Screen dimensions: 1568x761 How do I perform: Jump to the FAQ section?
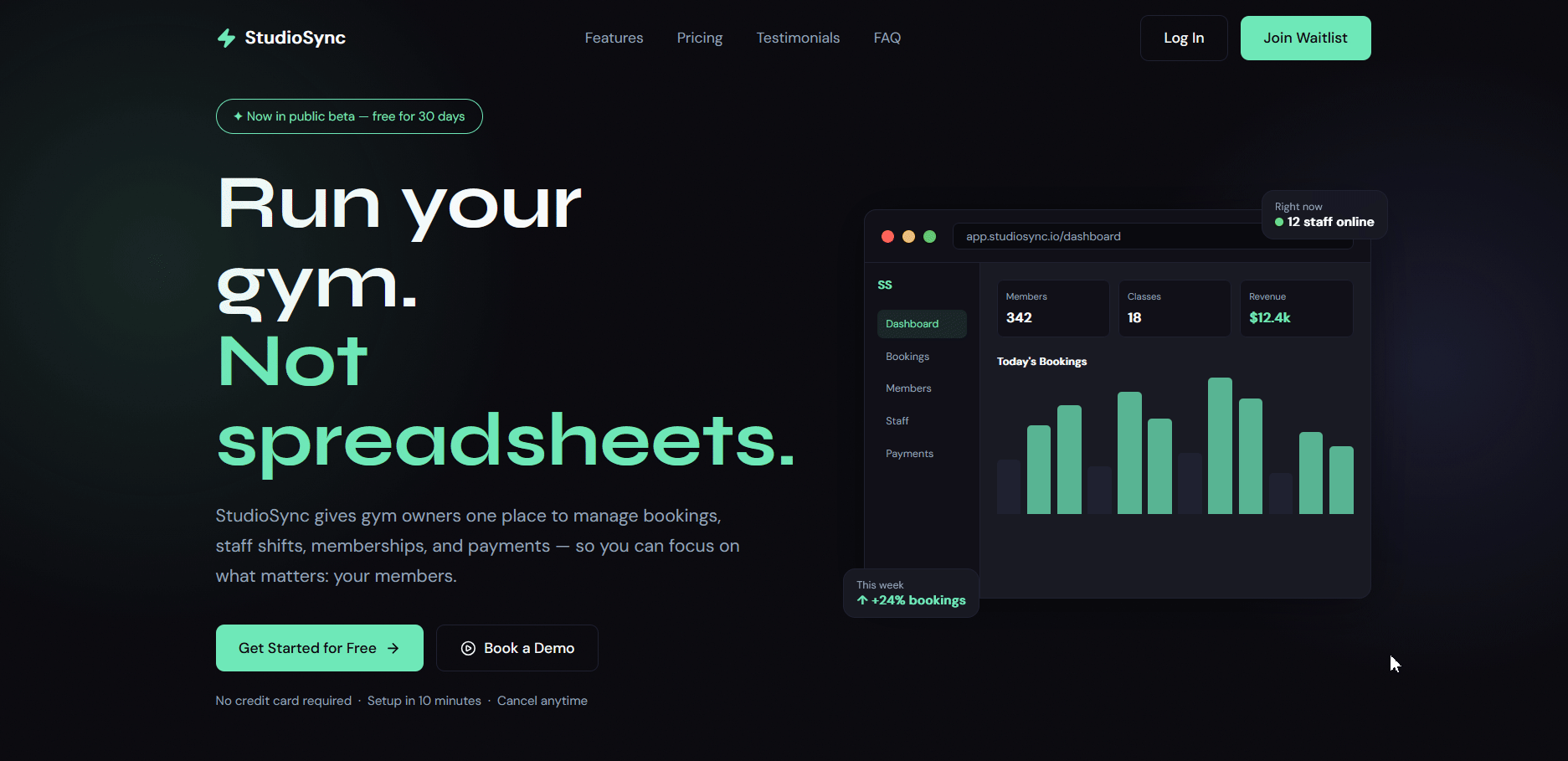(887, 38)
